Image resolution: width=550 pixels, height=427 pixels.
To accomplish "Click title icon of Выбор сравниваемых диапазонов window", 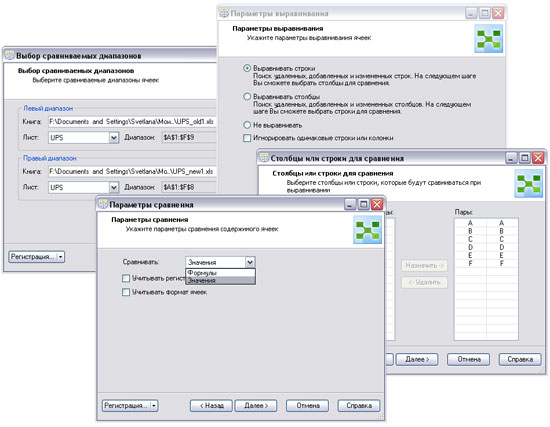I will (9, 56).
